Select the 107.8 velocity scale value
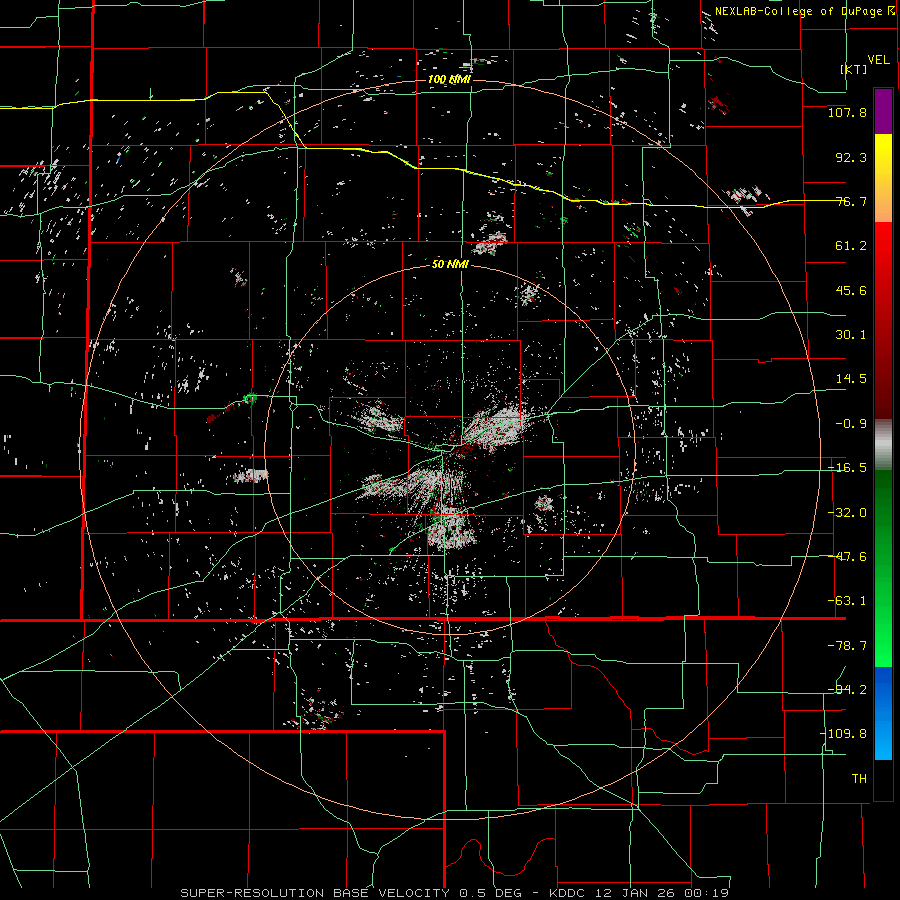The height and width of the screenshot is (900, 900). coord(847,112)
